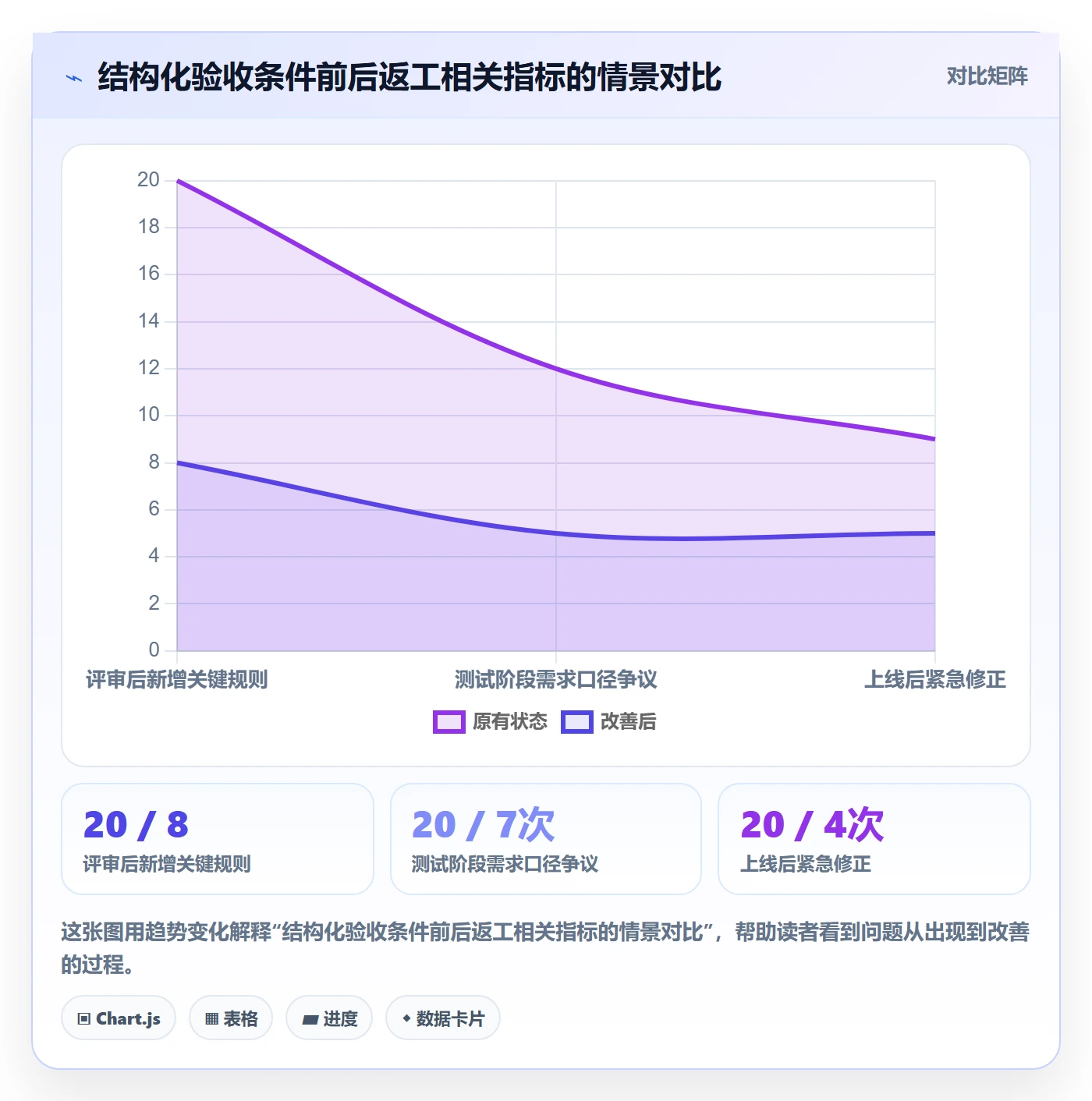This screenshot has height=1101, width=1092.
Task: Select the 20 / 4次 value card
Action: pyautogui.click(x=874, y=839)
